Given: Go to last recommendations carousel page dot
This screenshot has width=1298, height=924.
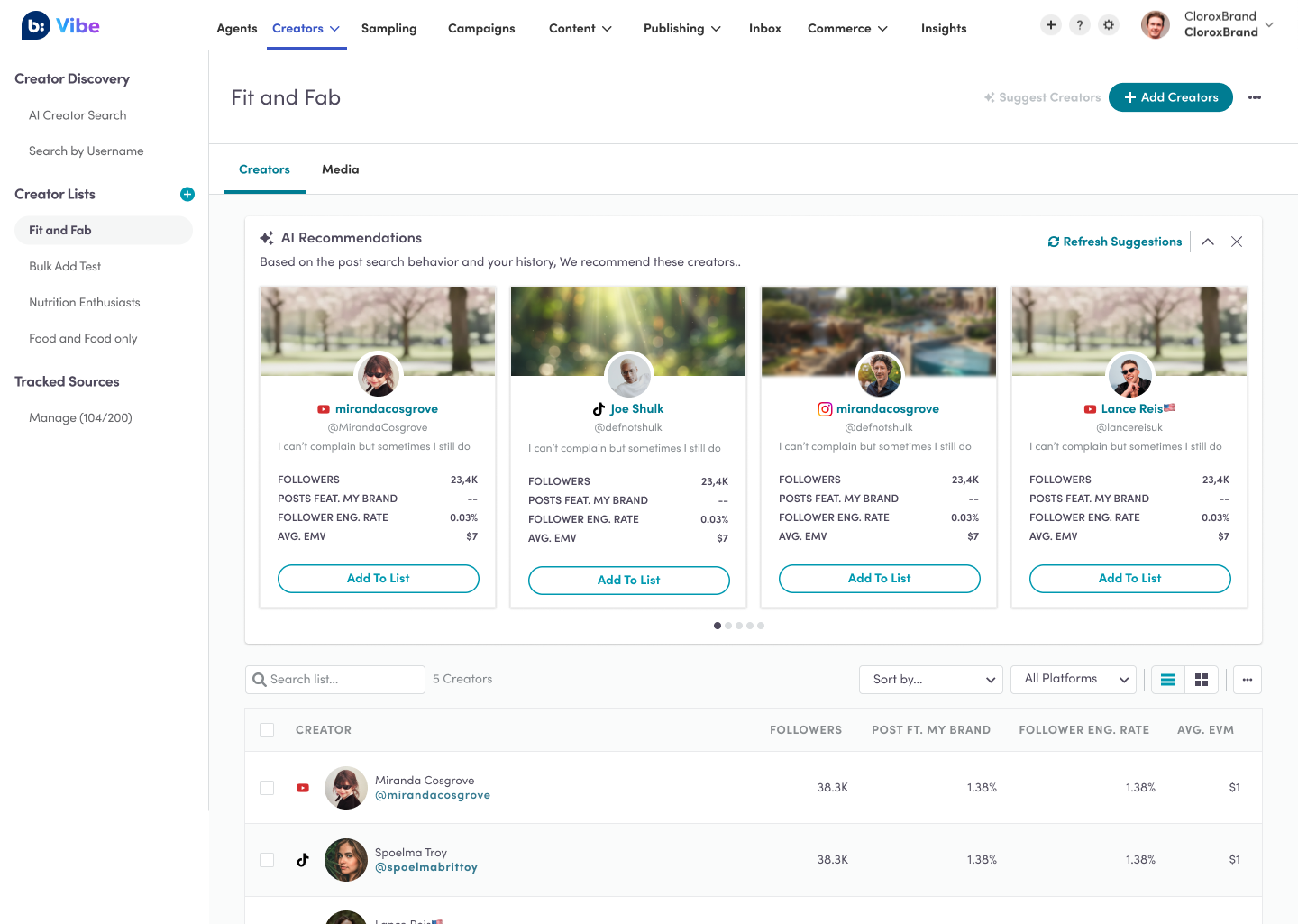Looking at the screenshot, I should pos(761,626).
